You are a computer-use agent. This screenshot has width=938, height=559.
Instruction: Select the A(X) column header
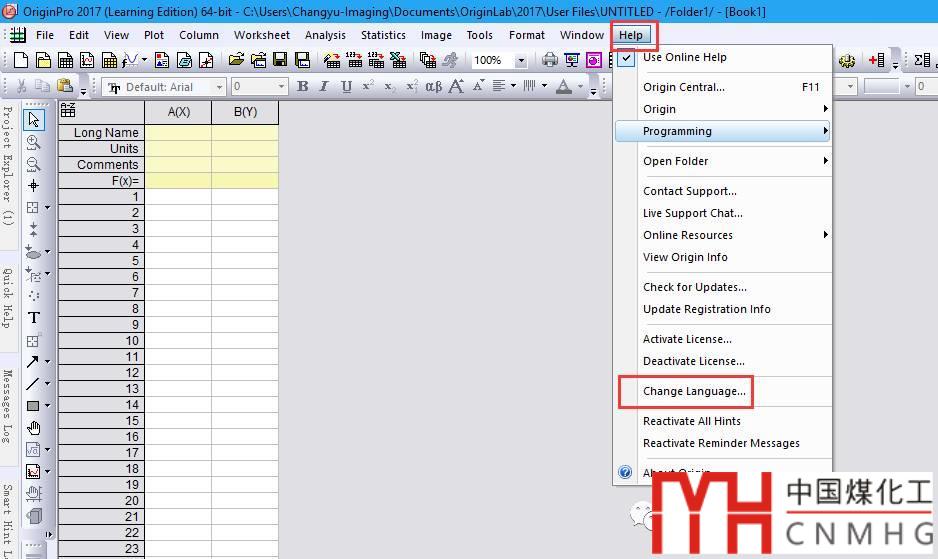(178, 112)
